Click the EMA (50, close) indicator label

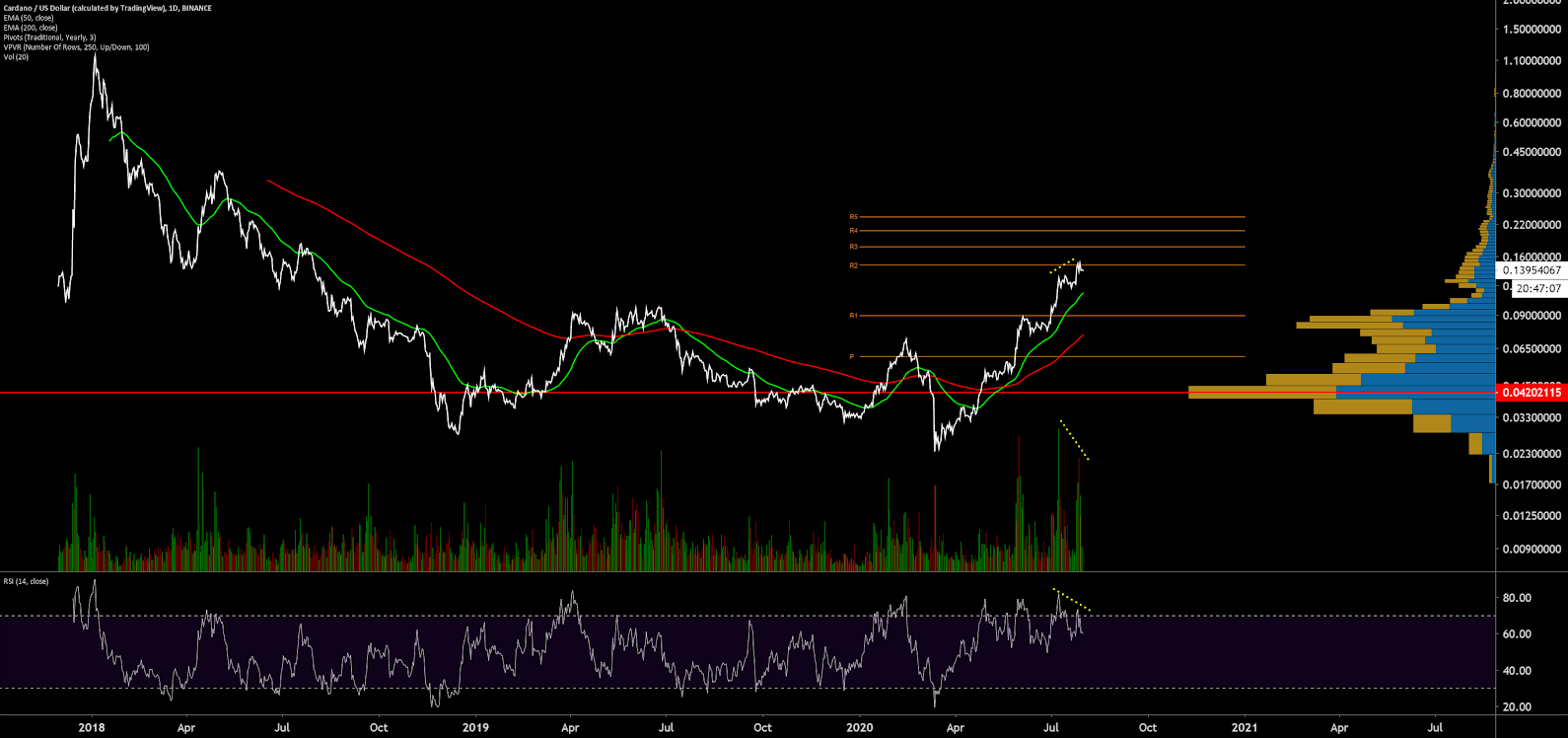point(29,18)
